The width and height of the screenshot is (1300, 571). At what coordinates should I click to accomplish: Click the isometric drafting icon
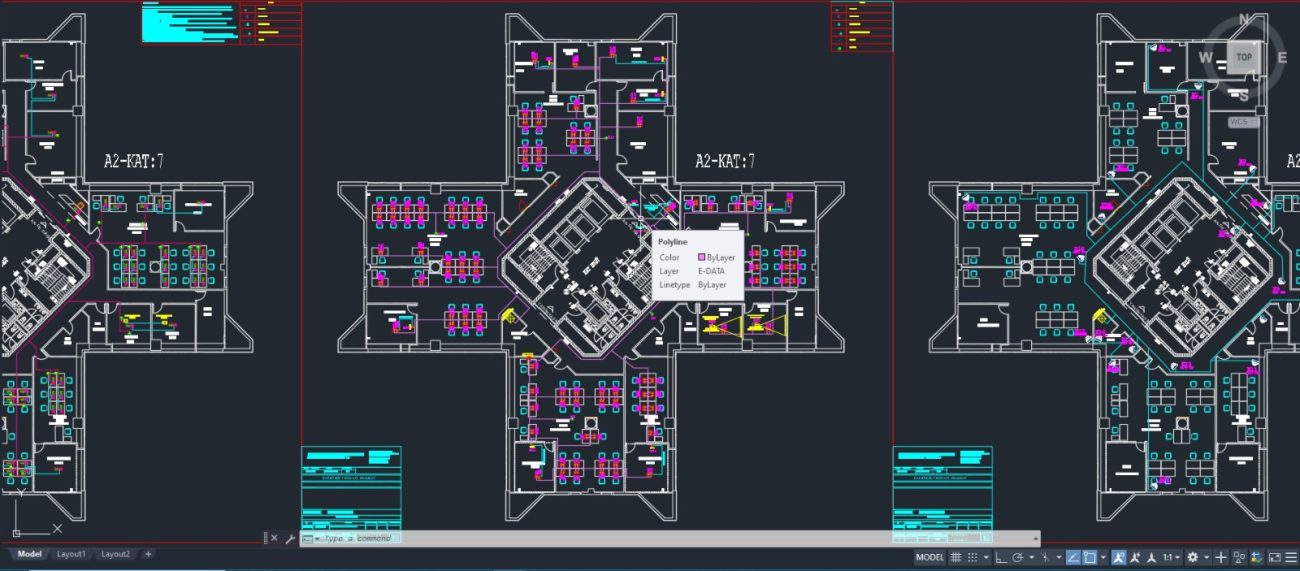(x=1045, y=557)
